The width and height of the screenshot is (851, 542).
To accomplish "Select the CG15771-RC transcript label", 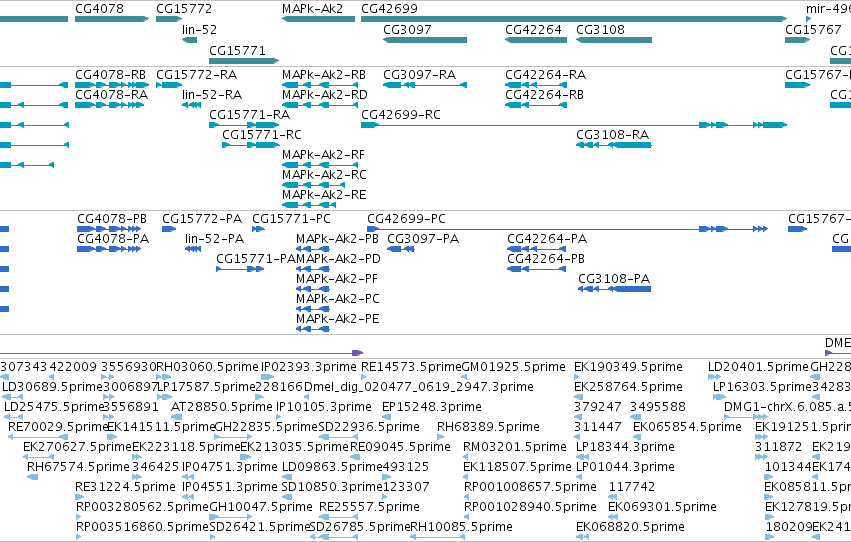I will pos(262,135).
